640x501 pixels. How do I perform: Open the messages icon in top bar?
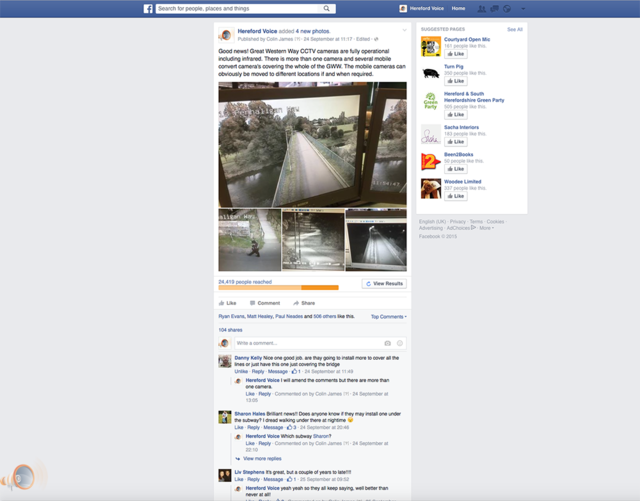coord(494,8)
